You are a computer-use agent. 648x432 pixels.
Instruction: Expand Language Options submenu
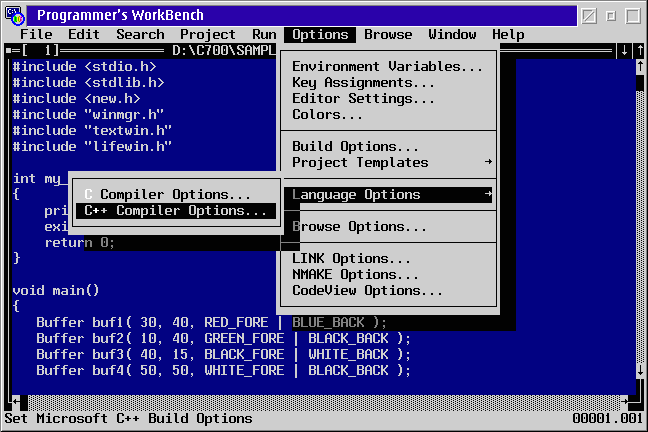388,194
